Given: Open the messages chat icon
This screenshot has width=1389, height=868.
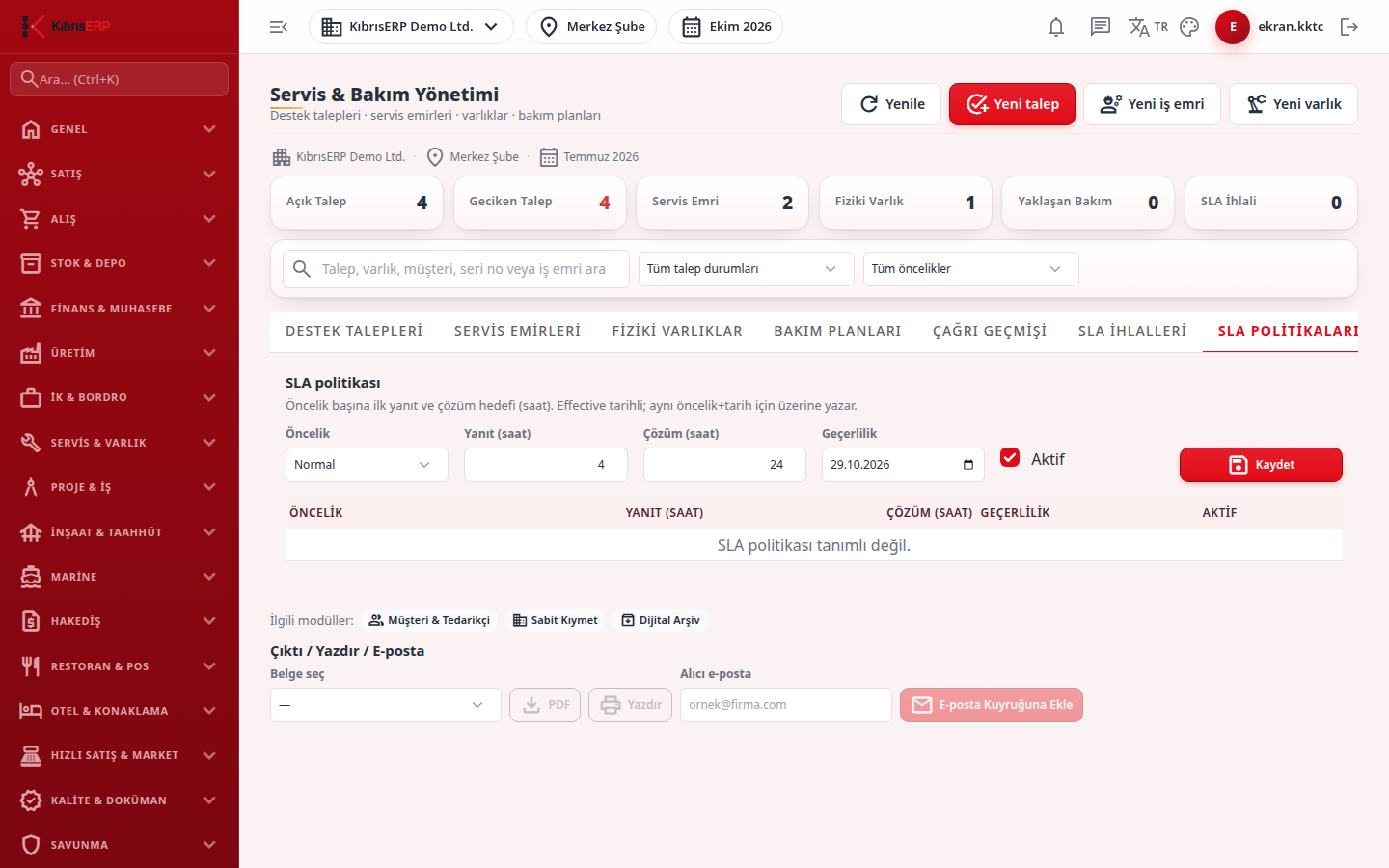Looking at the screenshot, I should point(1101,27).
